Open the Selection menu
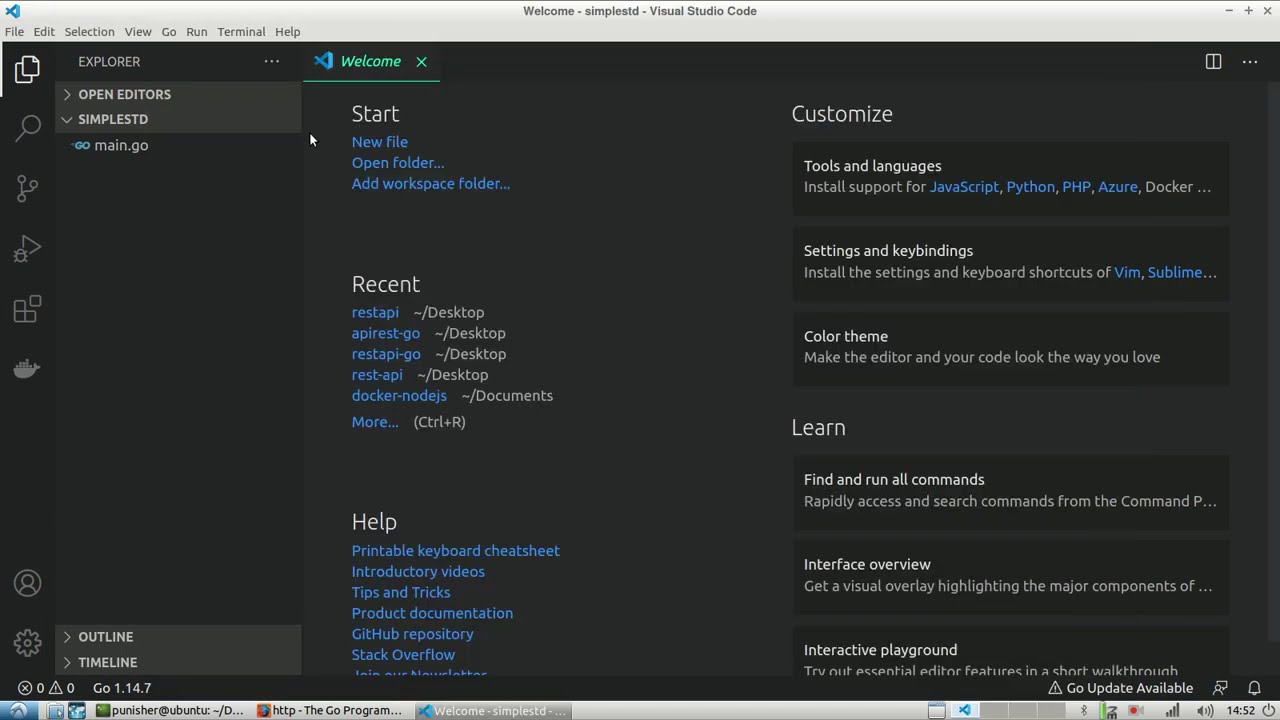Viewport: 1280px width, 720px height. click(89, 31)
